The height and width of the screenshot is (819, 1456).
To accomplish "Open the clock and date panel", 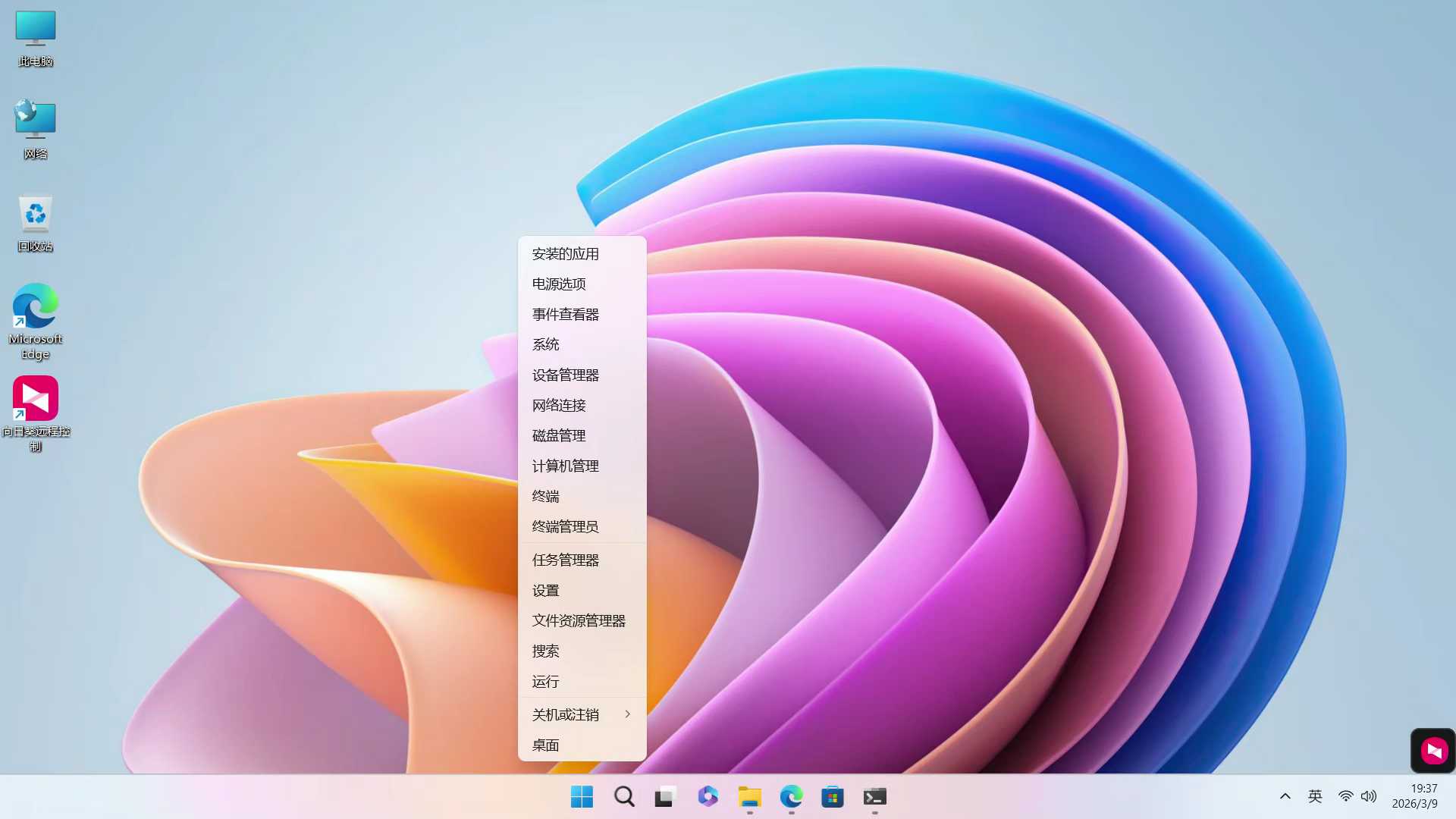I will point(1415,796).
